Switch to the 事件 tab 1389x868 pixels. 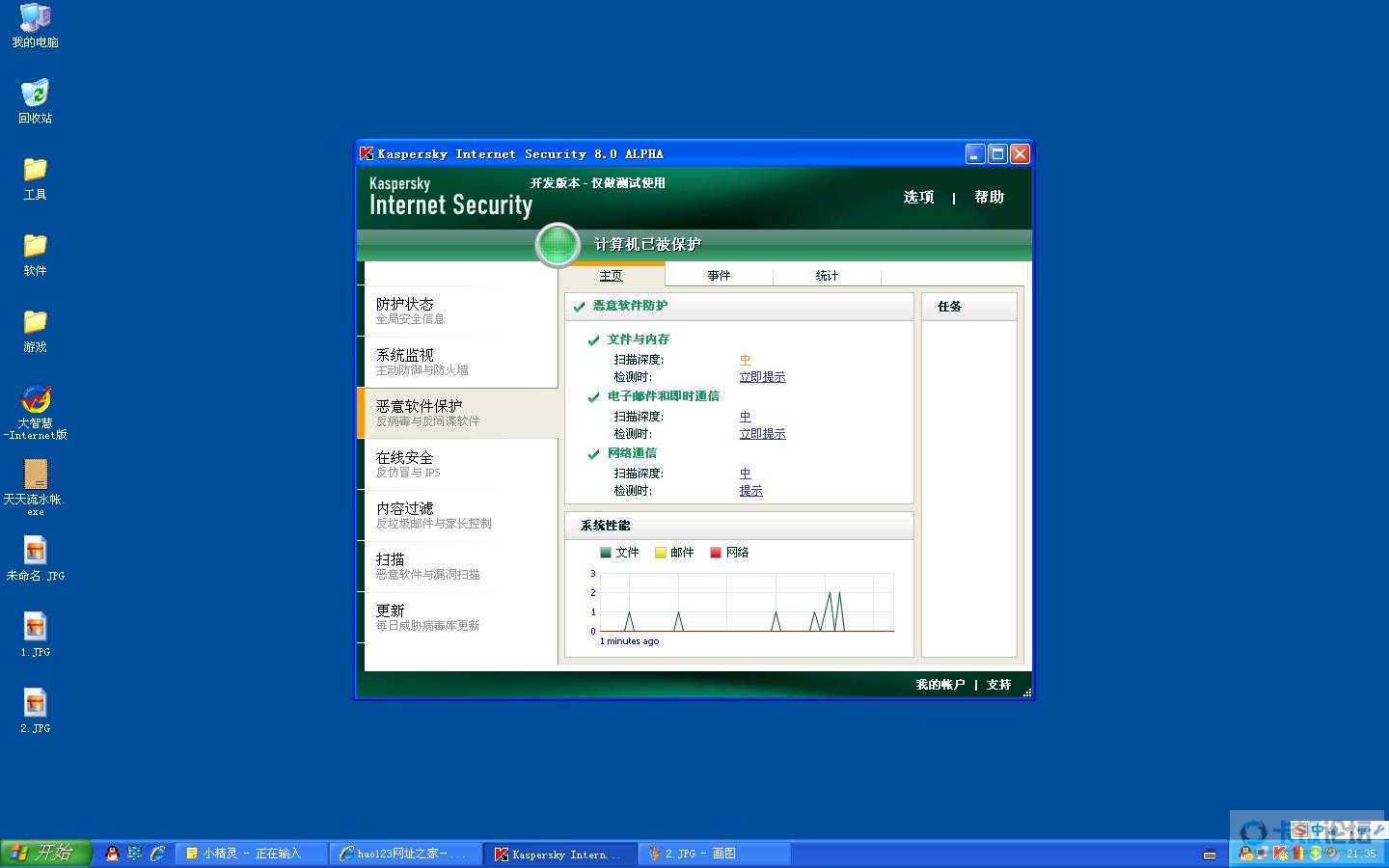pos(719,276)
